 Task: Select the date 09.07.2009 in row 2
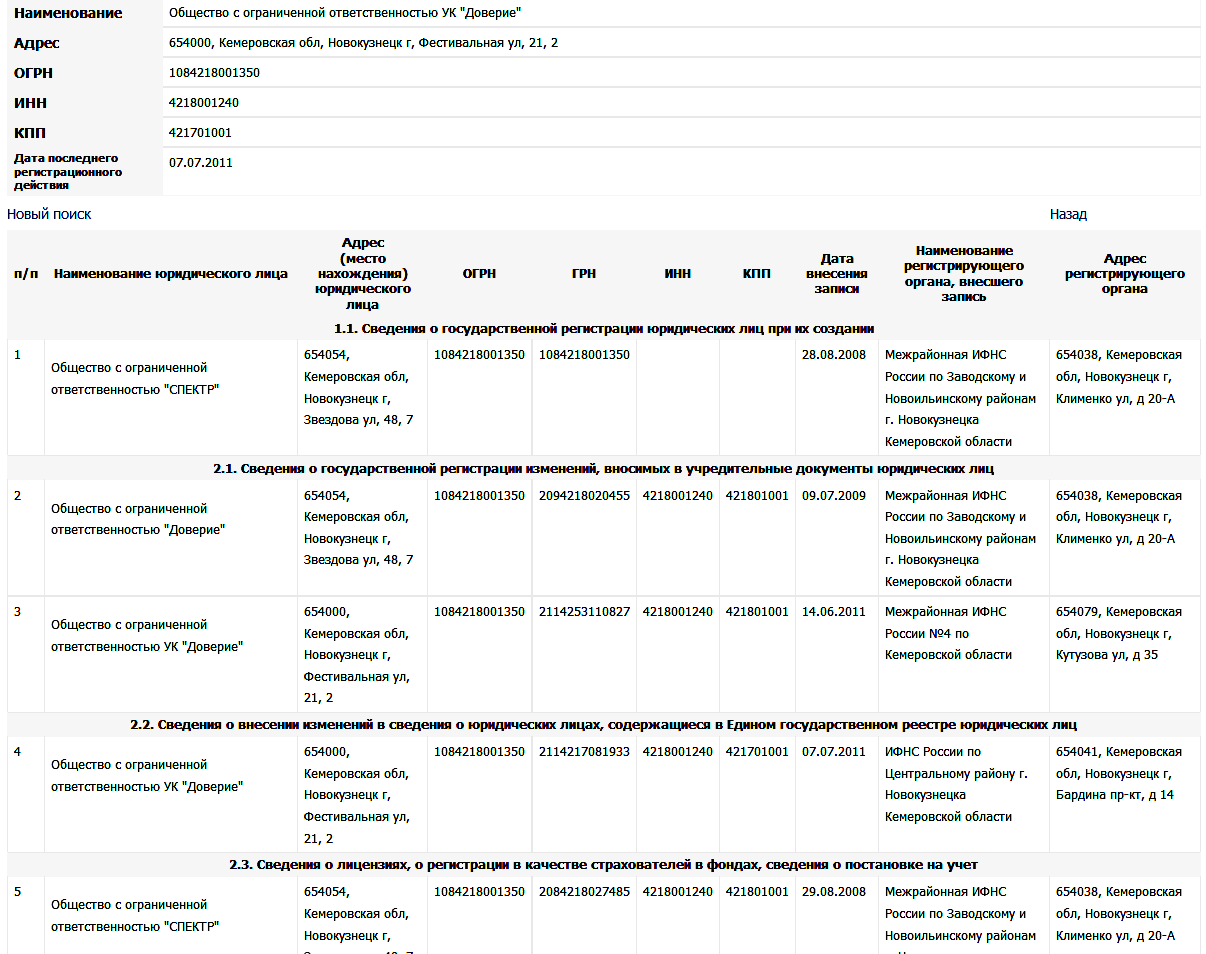pyautogui.click(x=833, y=495)
